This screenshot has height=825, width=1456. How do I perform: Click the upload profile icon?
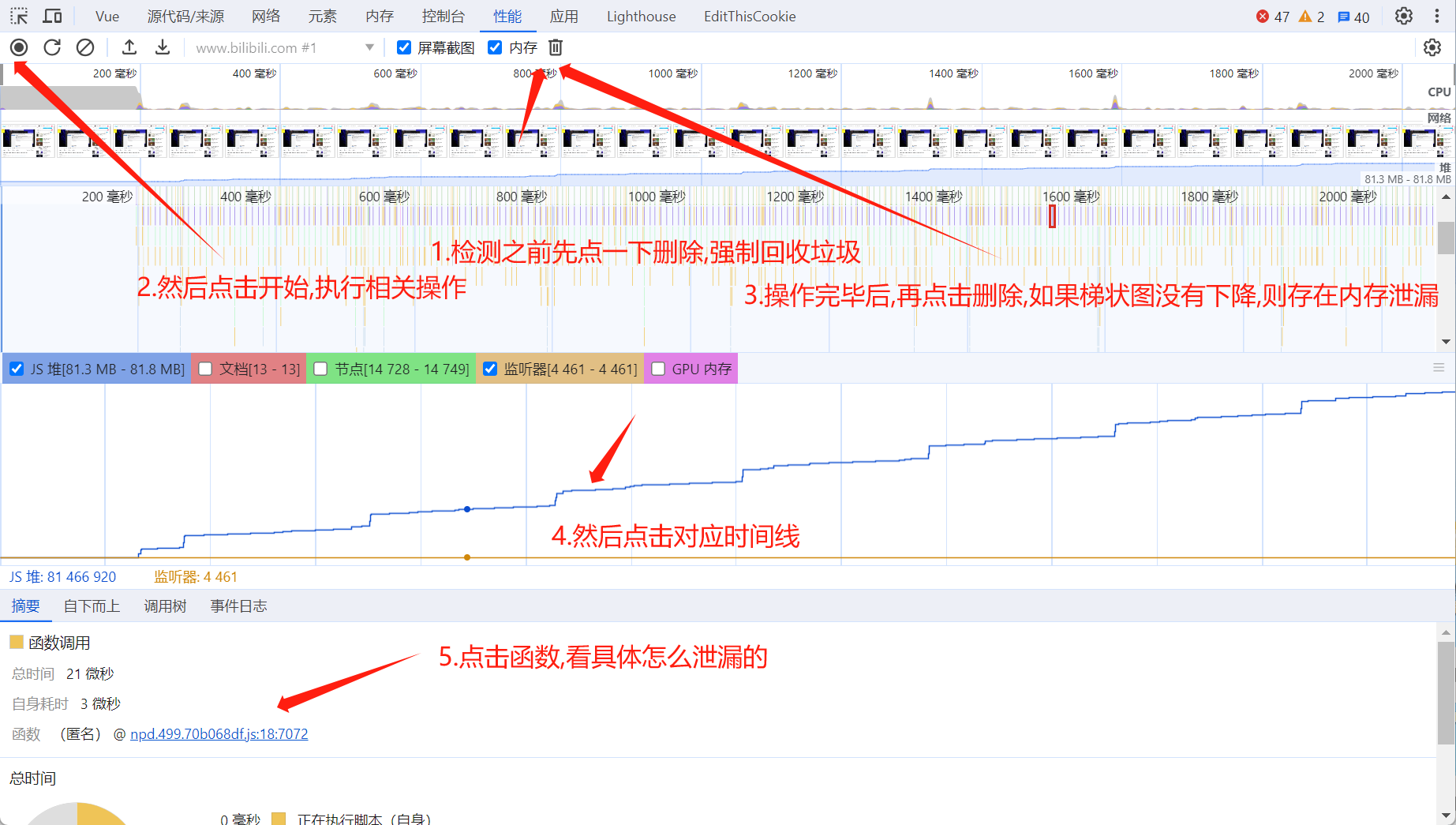[x=129, y=48]
